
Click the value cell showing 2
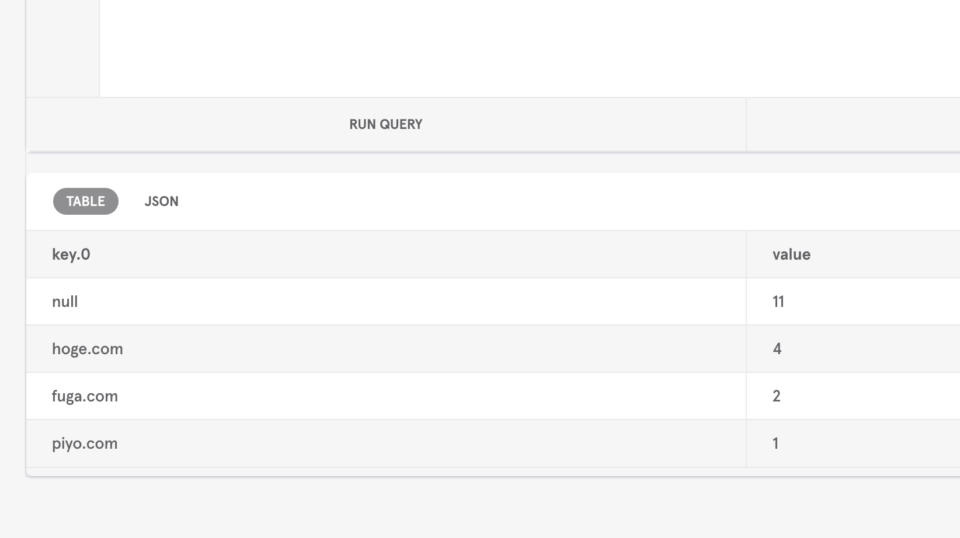[777, 396]
